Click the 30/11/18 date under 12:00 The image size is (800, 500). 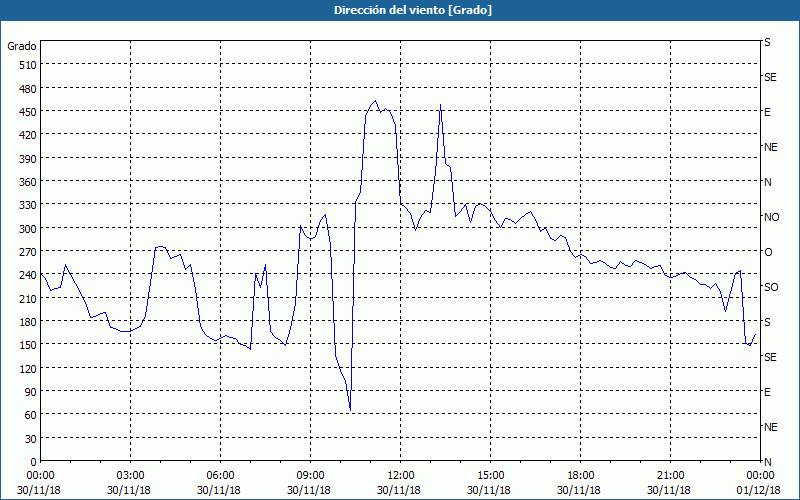pyautogui.click(x=399, y=490)
